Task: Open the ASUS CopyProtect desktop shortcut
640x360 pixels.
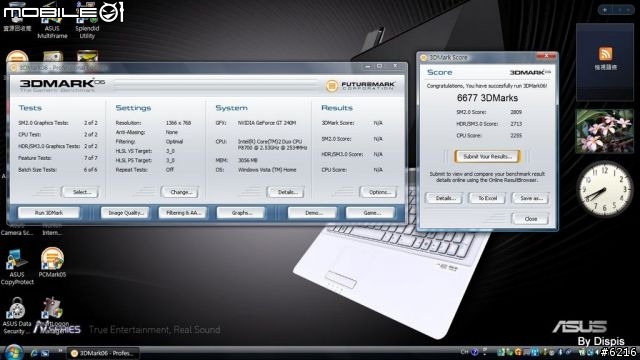Action: (17, 267)
